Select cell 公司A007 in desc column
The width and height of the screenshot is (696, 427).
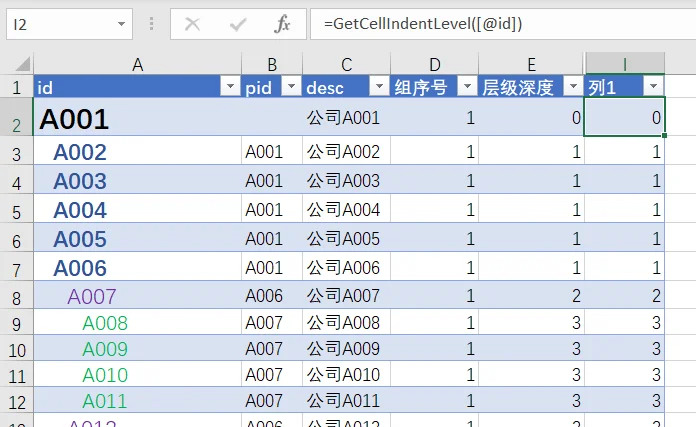(x=347, y=295)
